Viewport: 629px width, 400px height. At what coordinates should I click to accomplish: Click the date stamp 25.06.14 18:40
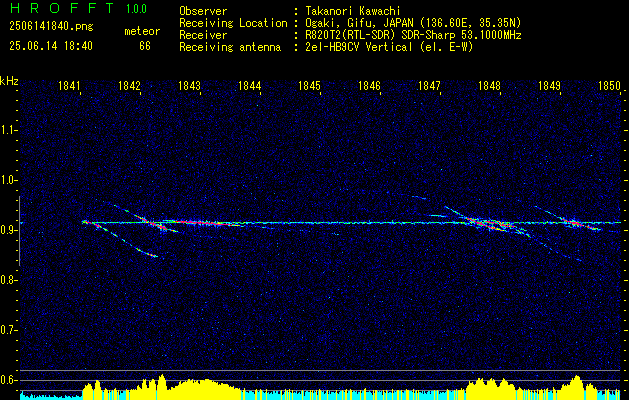[x=51, y=46]
